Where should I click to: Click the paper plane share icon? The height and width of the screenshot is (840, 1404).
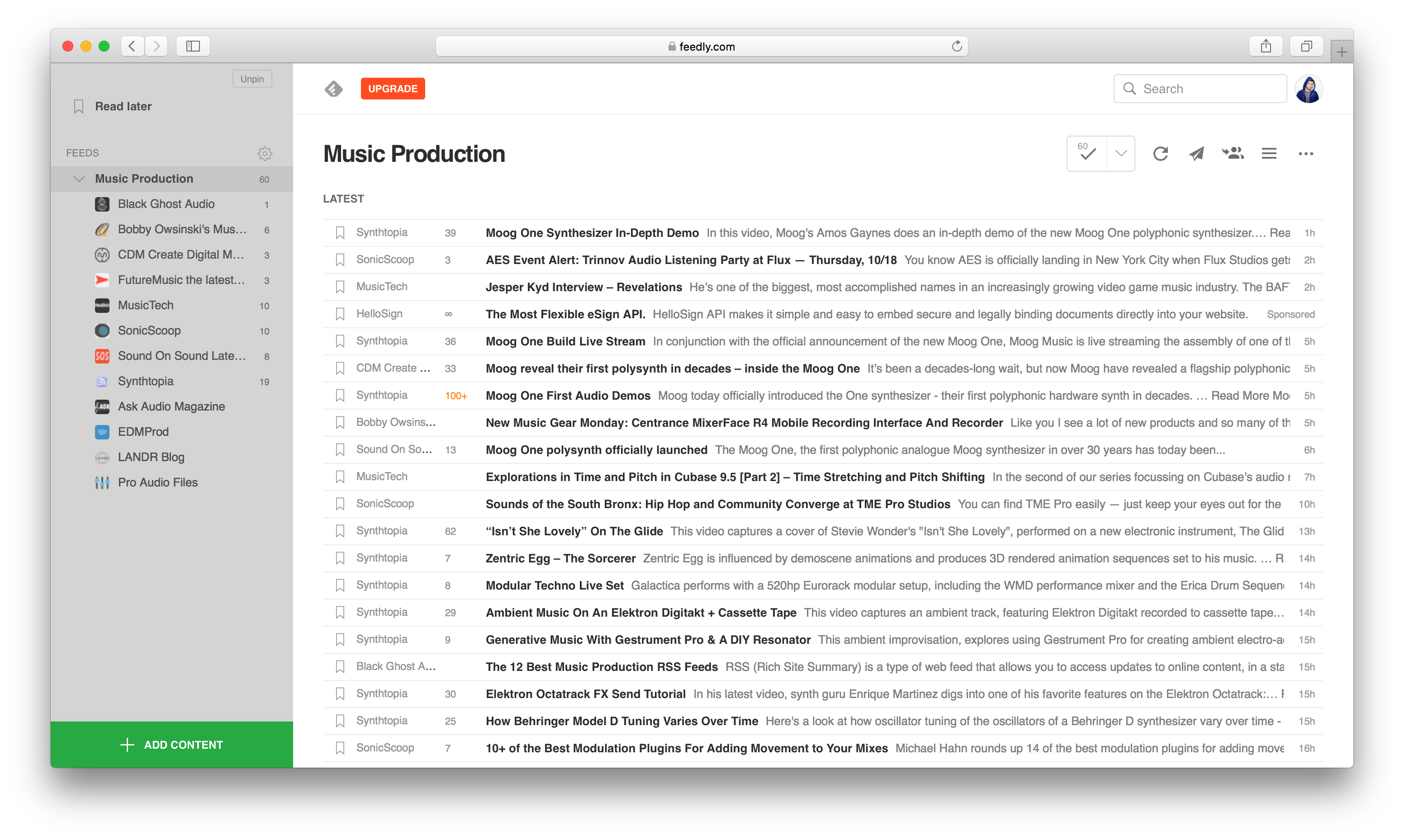pyautogui.click(x=1196, y=153)
